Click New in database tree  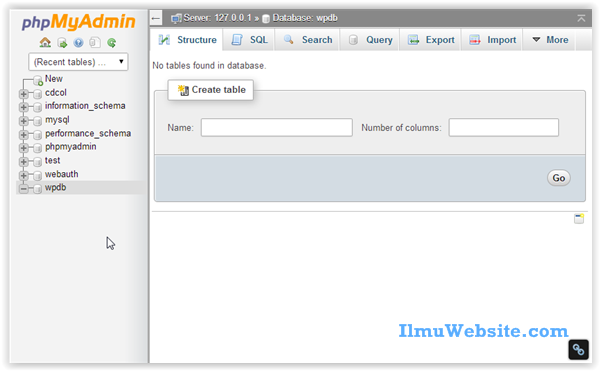[54, 79]
